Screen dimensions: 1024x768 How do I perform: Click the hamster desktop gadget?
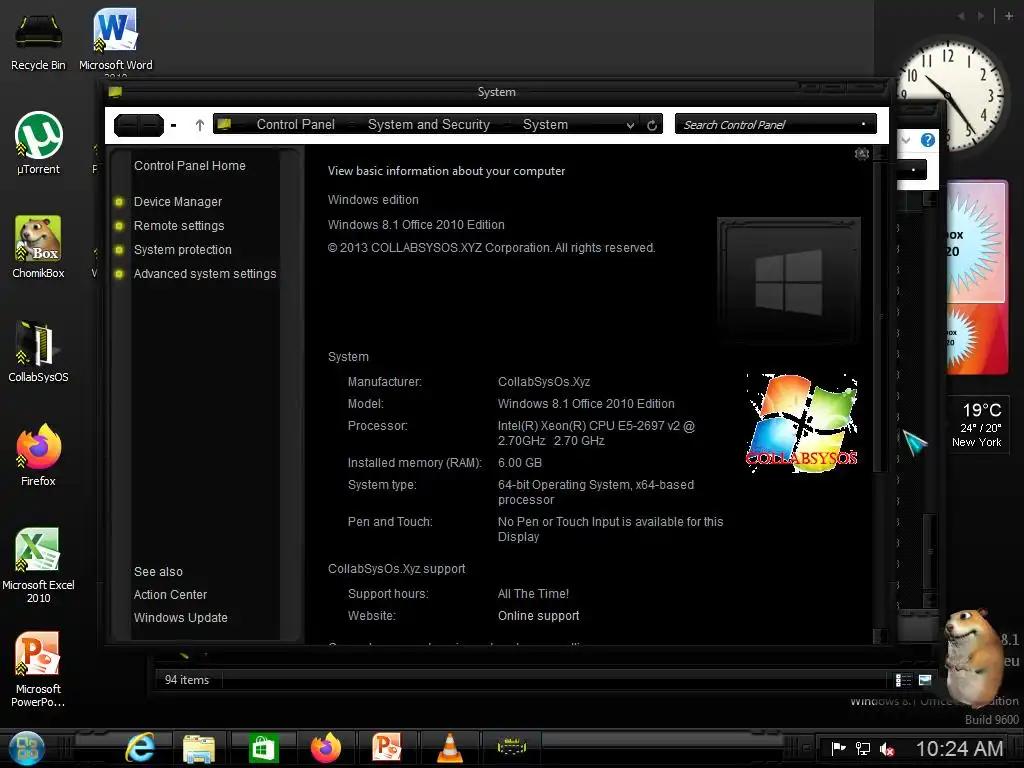(974, 658)
